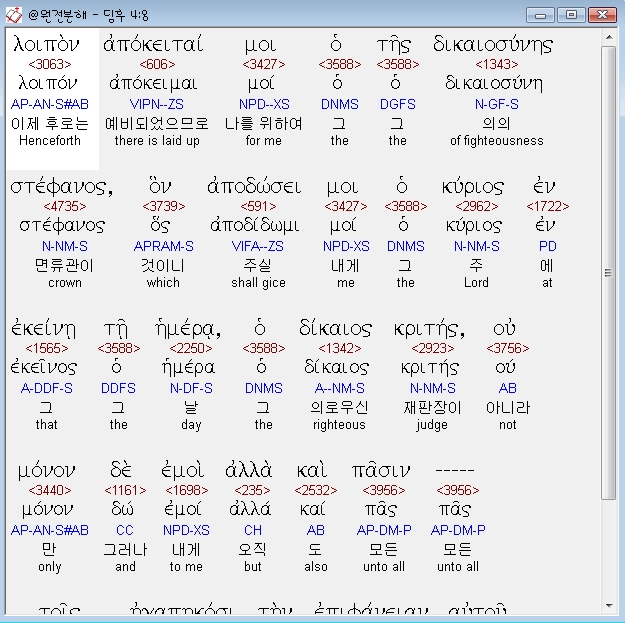This screenshot has height=623, width=625.
Task: Click the Greek word δικαιοσύνης
Action: [x=493, y=44]
